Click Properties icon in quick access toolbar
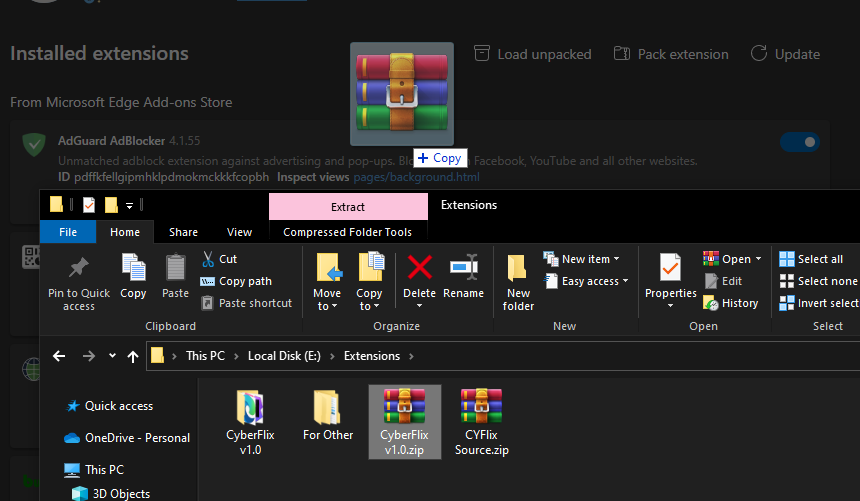Screen dimensions: 860x501 pyautogui.click(x=88, y=205)
